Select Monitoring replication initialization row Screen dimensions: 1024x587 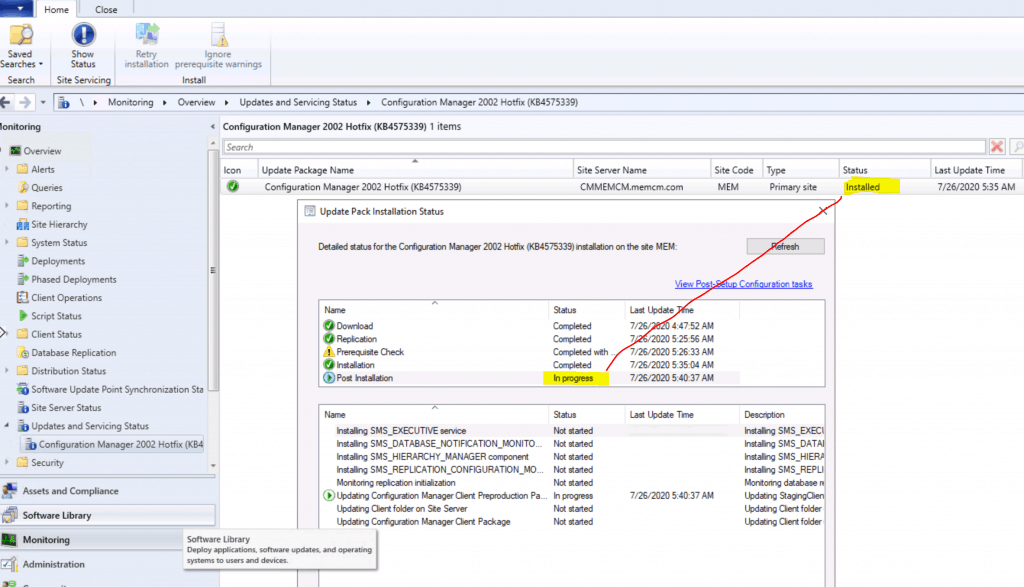(x=572, y=483)
